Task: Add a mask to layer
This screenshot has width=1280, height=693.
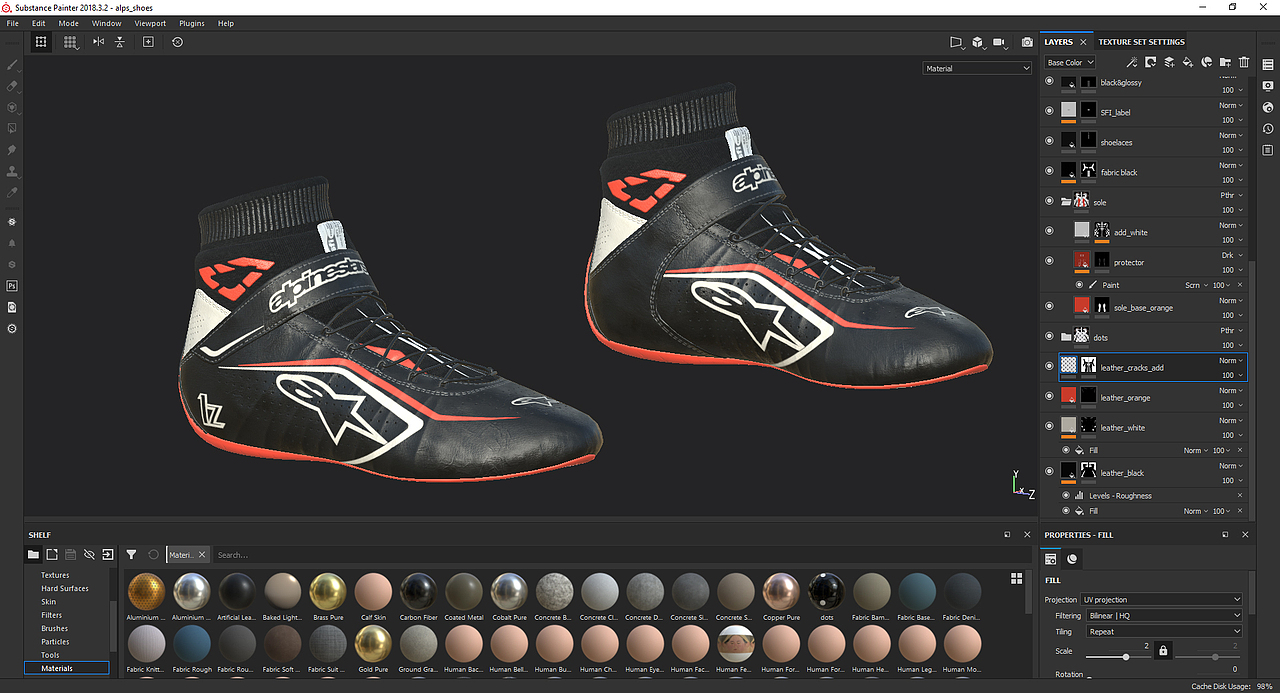Action: pos(1151,62)
